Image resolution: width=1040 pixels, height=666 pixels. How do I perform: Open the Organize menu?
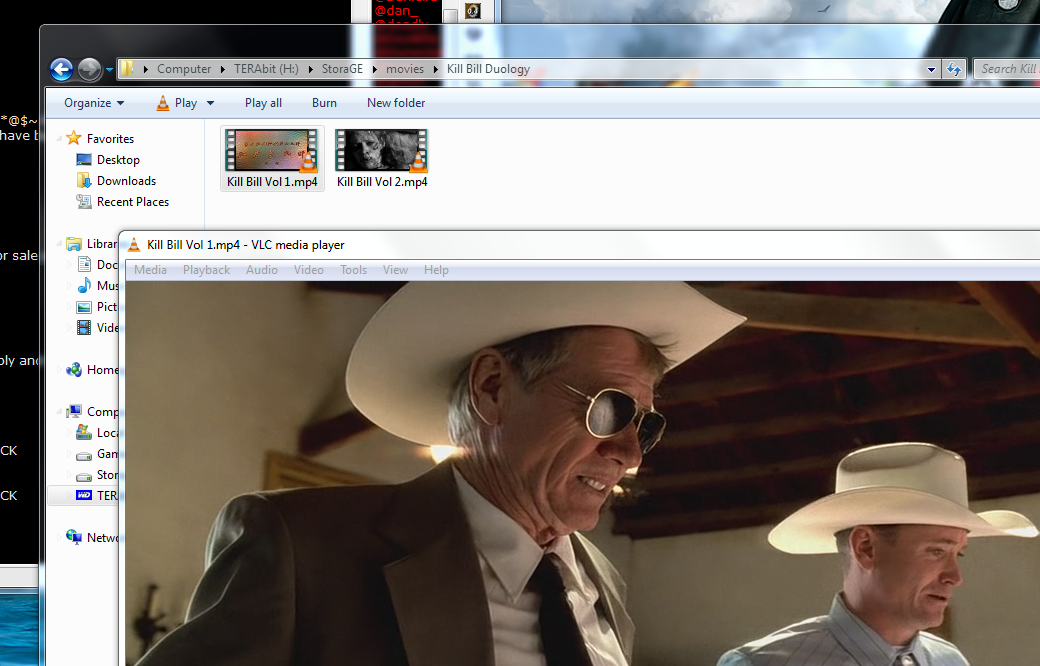[x=94, y=103]
